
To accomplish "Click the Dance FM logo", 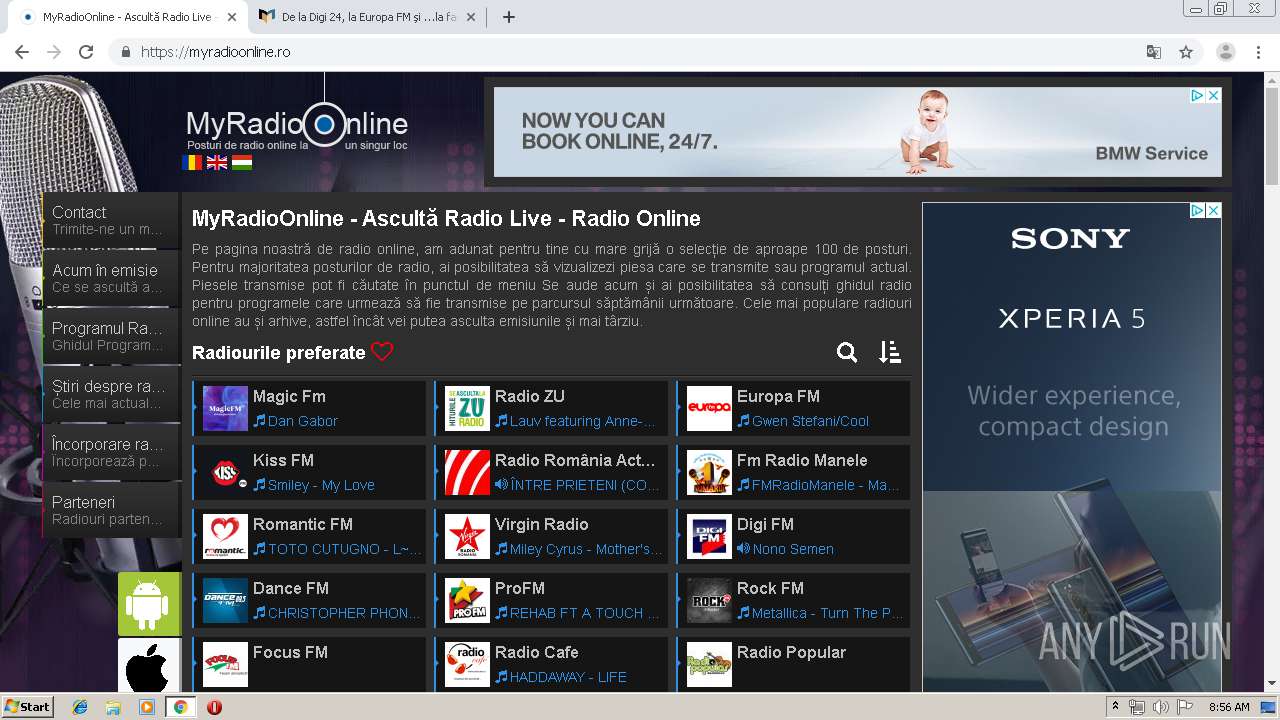I will pyautogui.click(x=225, y=600).
